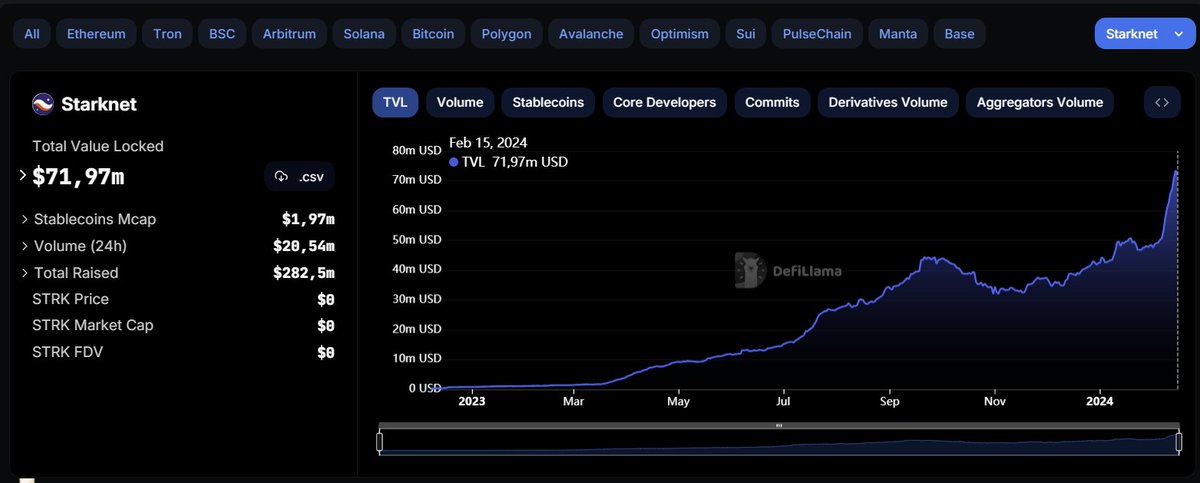
Task: Click the Sep label on time axis
Action: (x=890, y=402)
